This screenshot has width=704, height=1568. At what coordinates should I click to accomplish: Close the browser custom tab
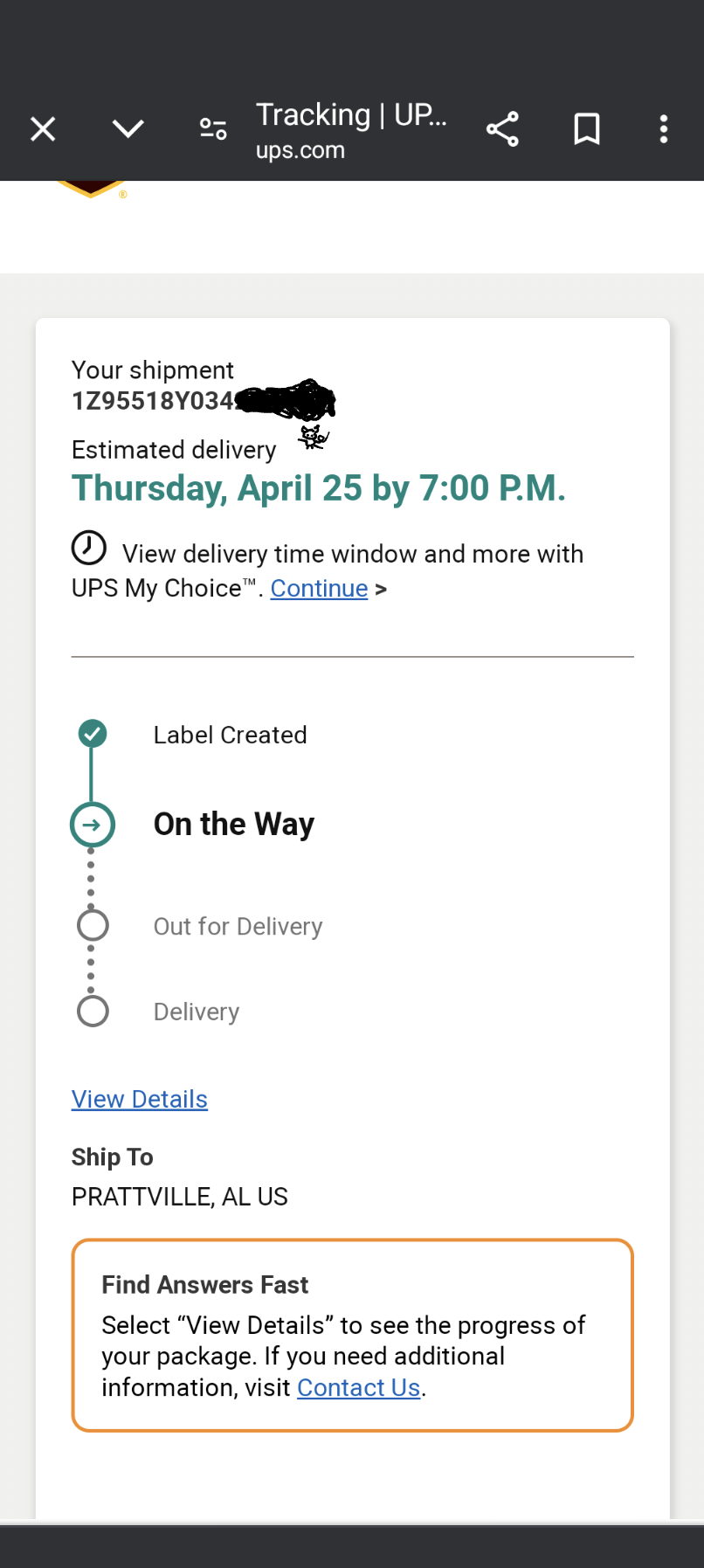(x=43, y=129)
